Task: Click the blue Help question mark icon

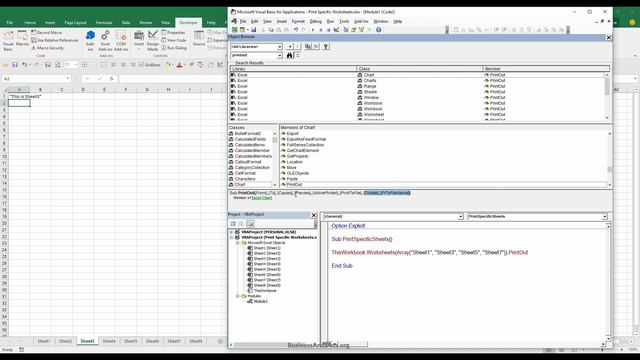Action: click(x=379, y=30)
